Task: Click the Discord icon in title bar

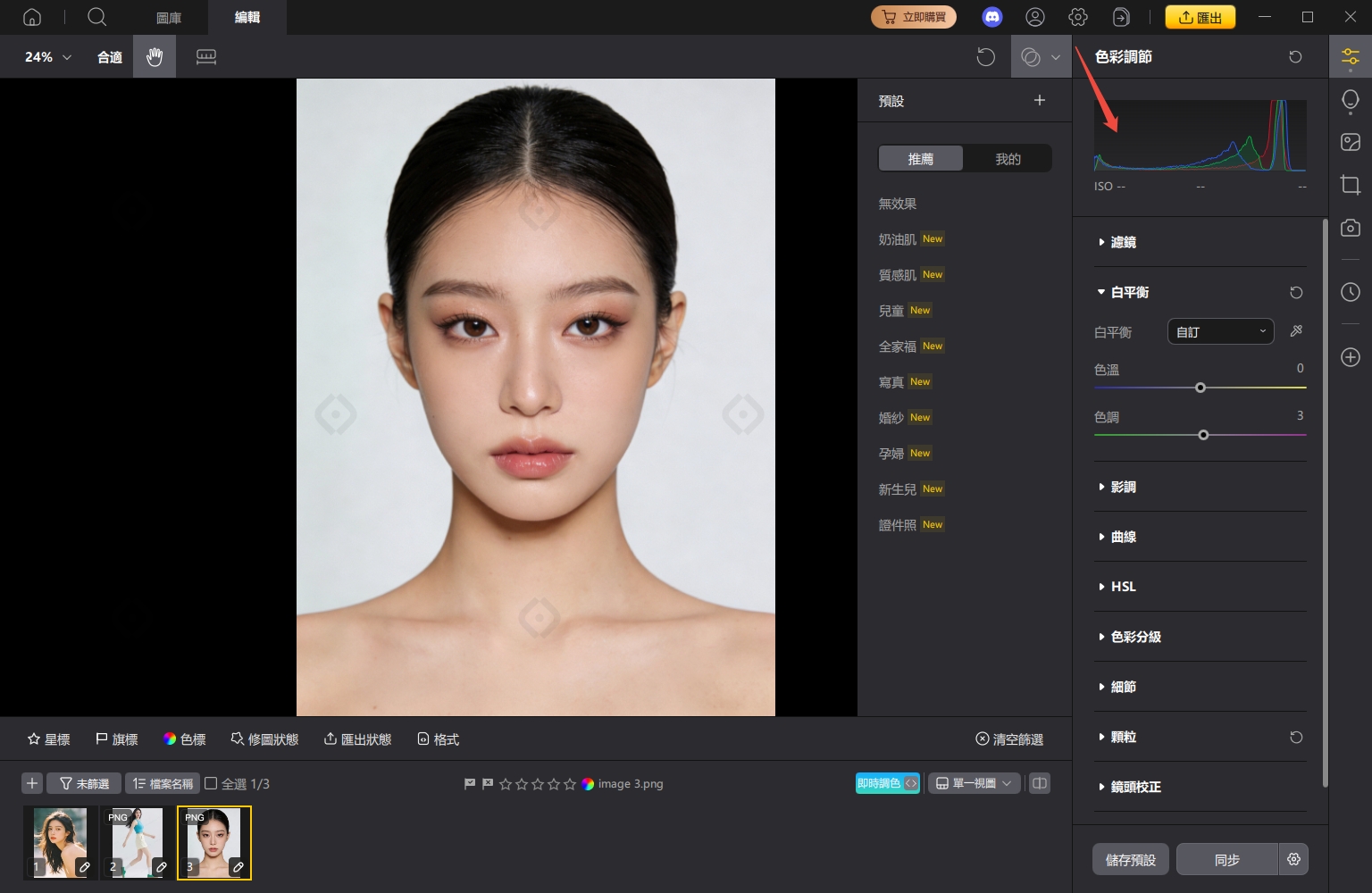Action: [x=991, y=17]
